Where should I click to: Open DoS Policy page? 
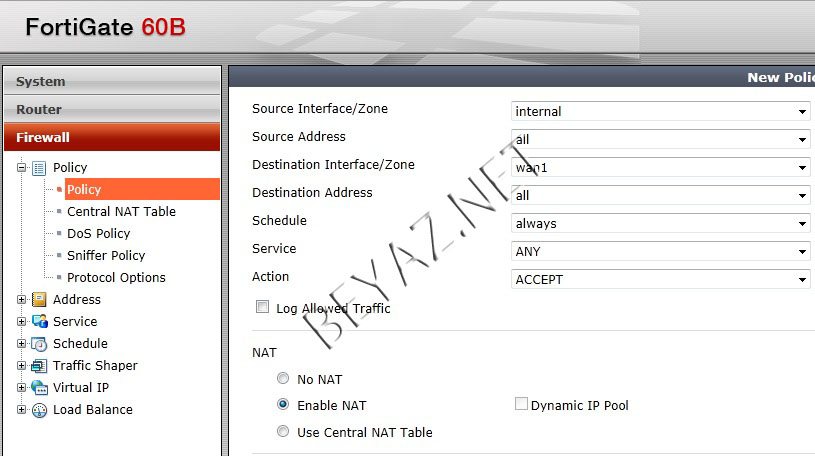99,233
